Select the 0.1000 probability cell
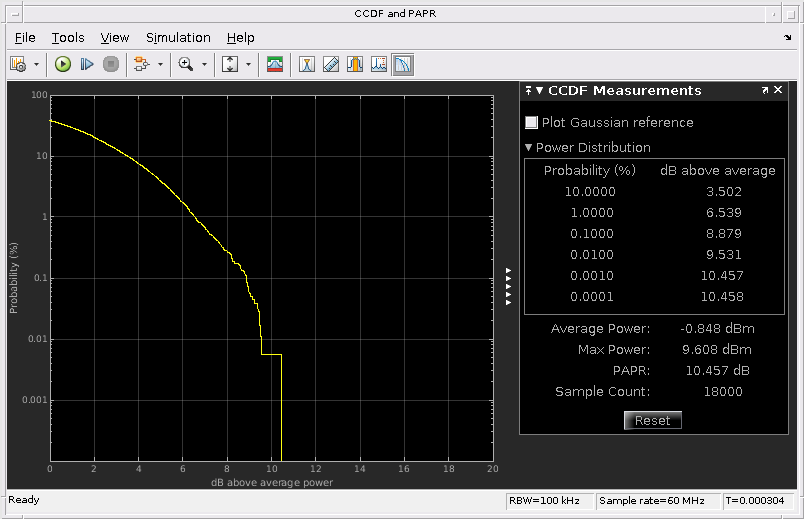804x519 pixels. pos(592,234)
